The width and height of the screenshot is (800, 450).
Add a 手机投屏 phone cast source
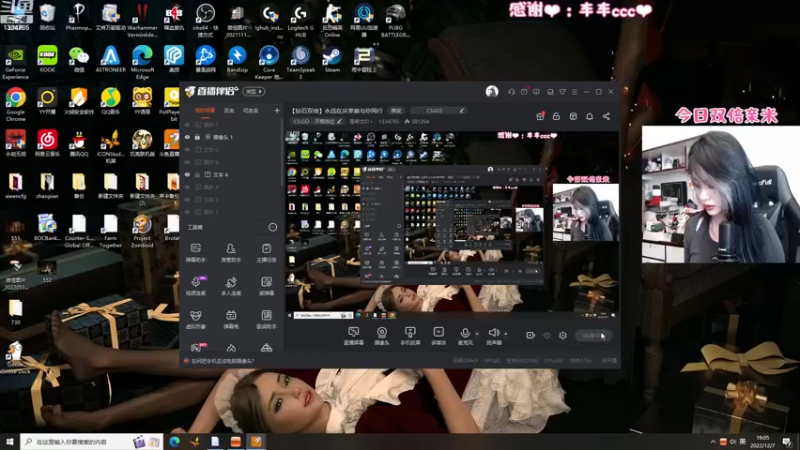410,336
